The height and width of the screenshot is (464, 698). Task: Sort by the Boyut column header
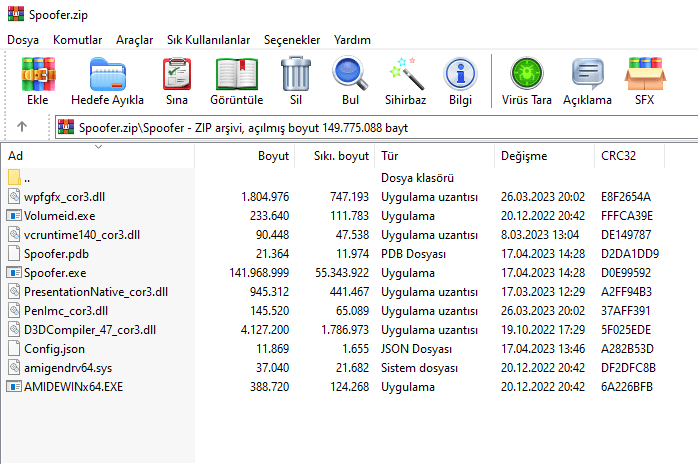pos(244,156)
